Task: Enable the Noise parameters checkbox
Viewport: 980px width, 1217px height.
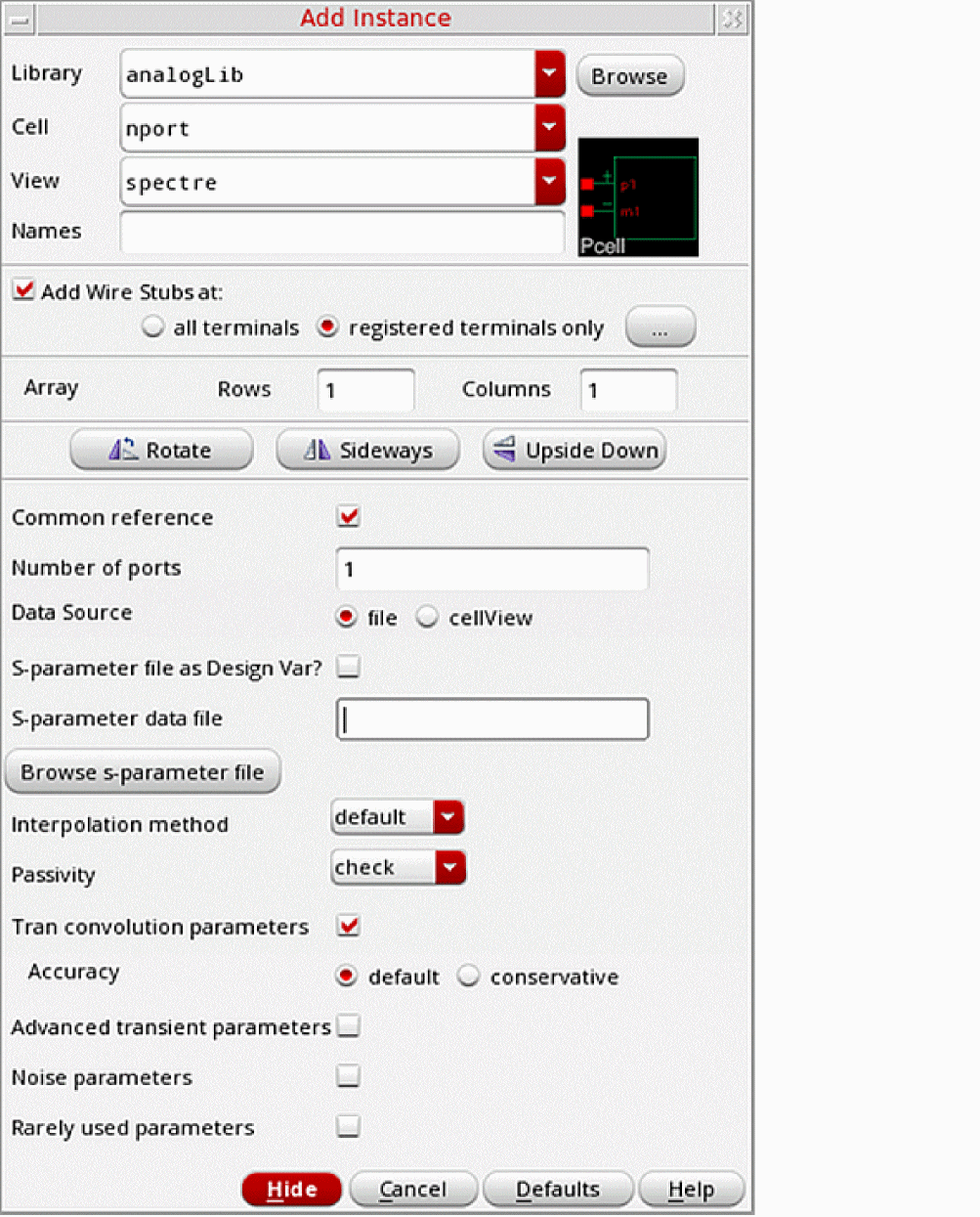Action: pyautogui.click(x=348, y=1076)
